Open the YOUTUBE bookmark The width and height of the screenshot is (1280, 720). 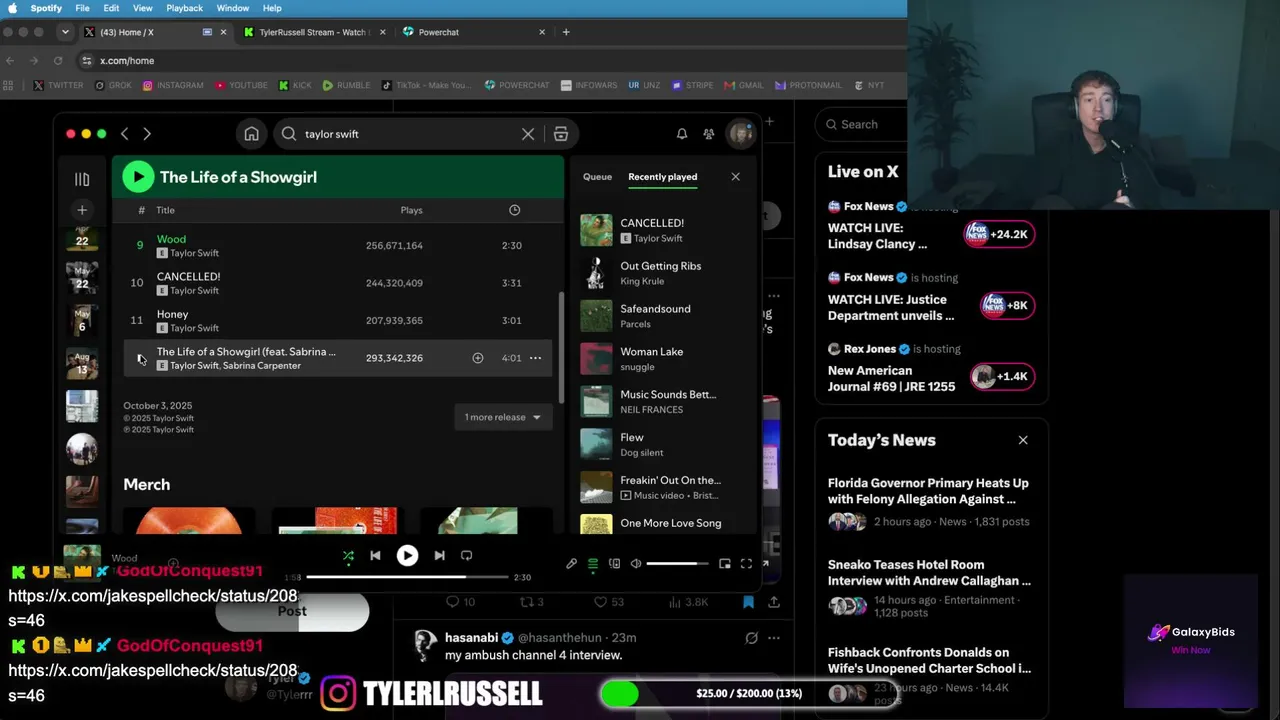(x=240, y=86)
